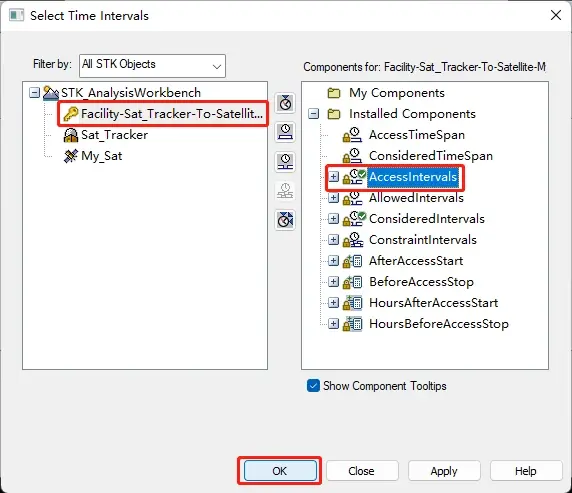Select the My_Sat satellite icon

[x=71, y=156]
